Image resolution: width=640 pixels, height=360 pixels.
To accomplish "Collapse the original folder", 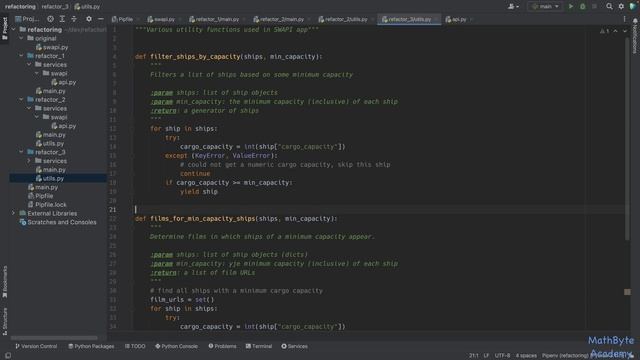I will pyautogui.click(x=21, y=38).
